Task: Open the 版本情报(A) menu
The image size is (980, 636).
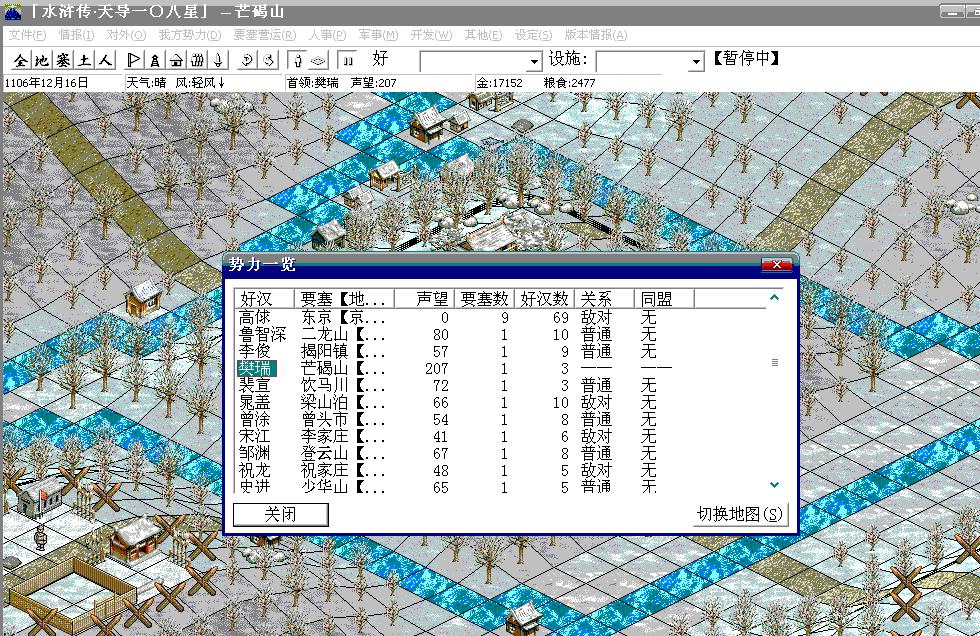Action: pyautogui.click(x=596, y=35)
